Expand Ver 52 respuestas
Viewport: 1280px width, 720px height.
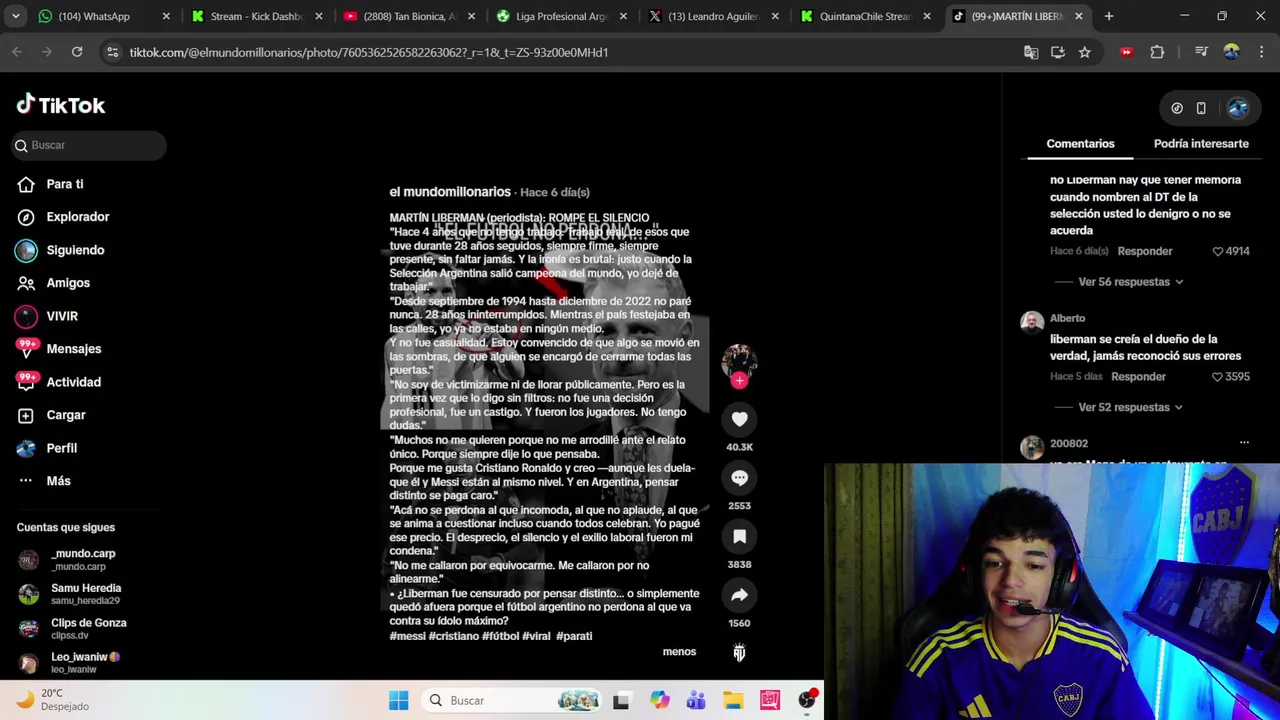click(x=1130, y=408)
